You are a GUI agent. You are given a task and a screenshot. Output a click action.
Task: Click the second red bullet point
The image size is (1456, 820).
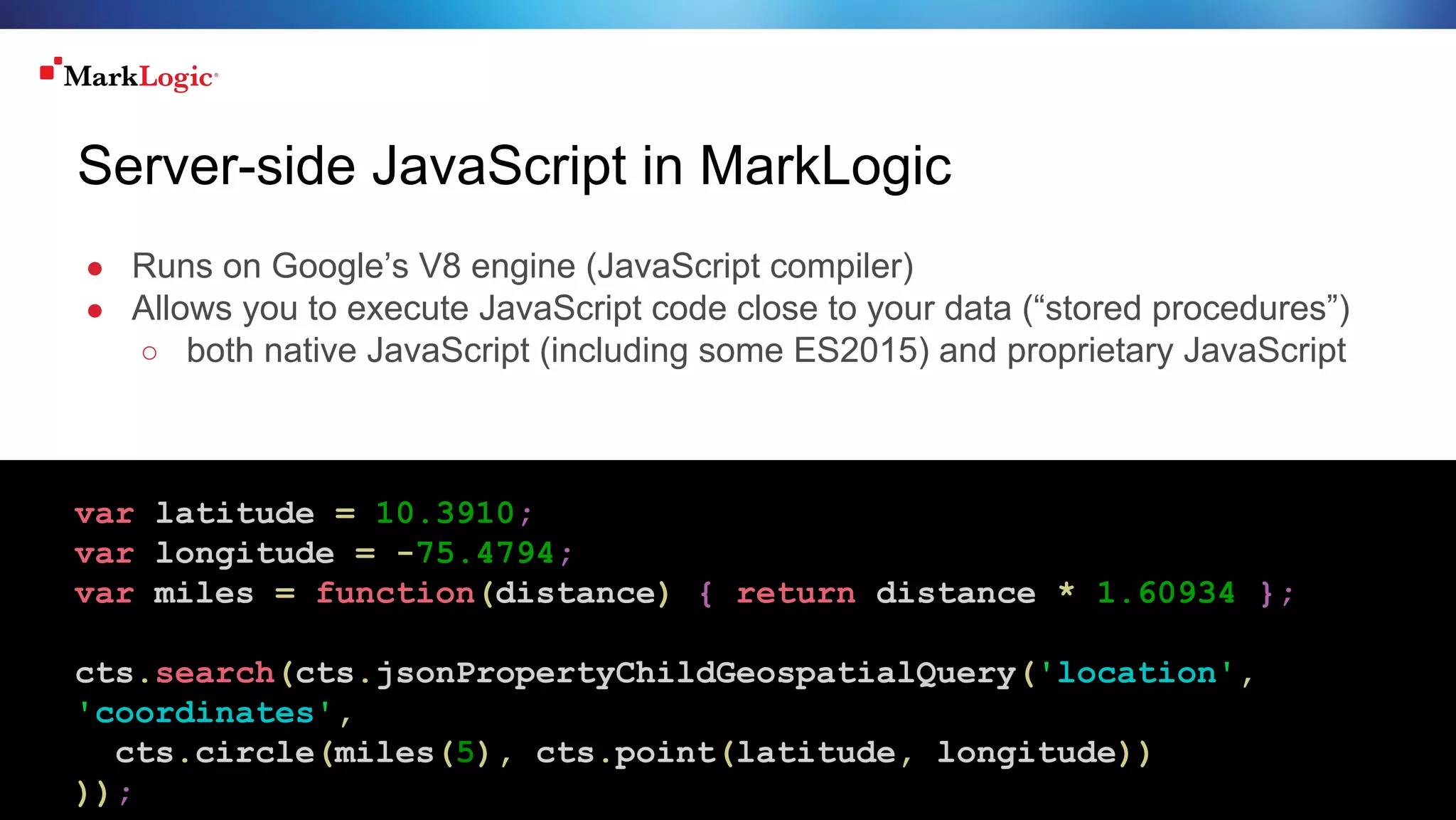pyautogui.click(x=95, y=311)
